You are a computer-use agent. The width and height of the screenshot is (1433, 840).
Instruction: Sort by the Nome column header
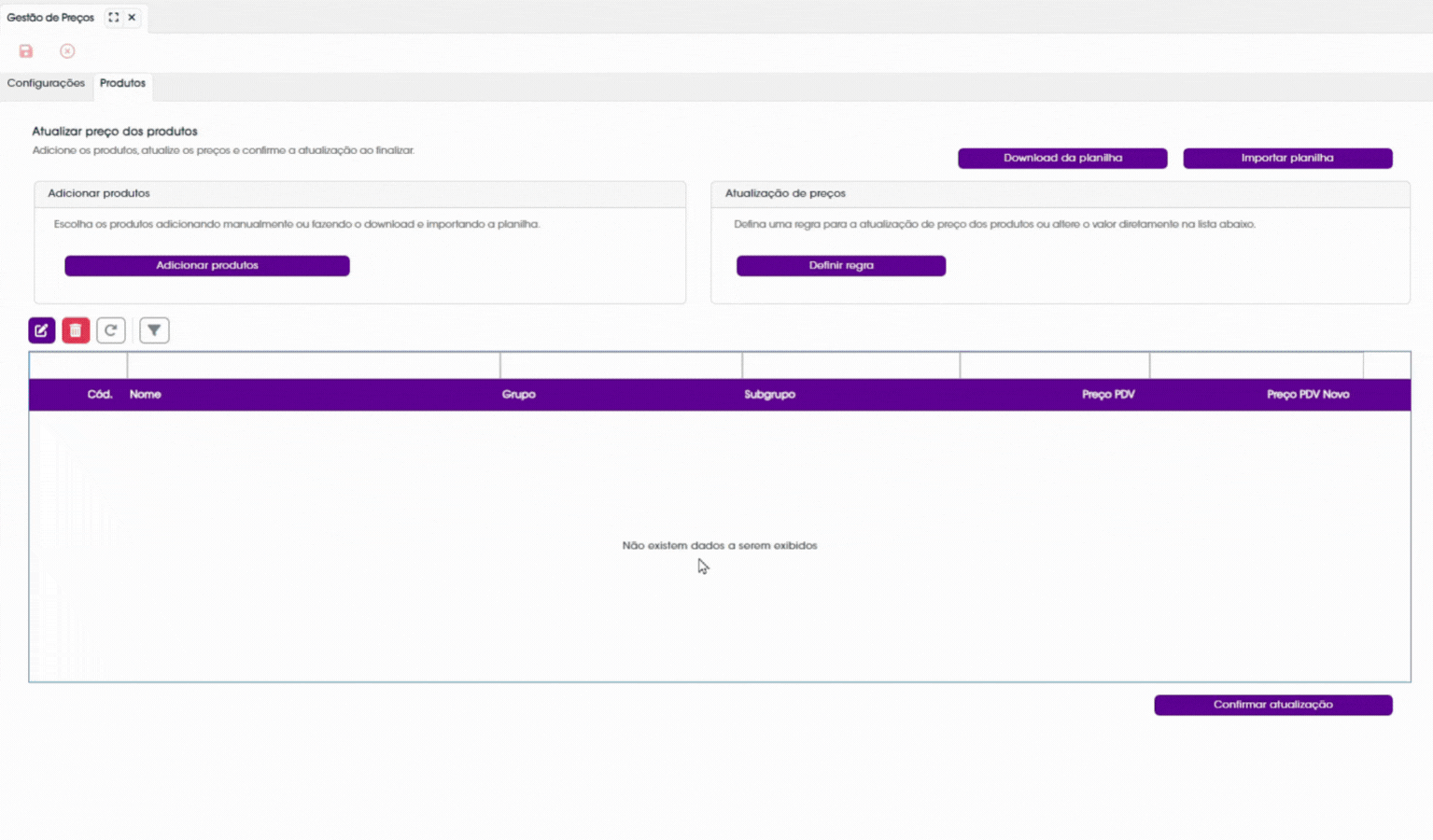point(146,395)
